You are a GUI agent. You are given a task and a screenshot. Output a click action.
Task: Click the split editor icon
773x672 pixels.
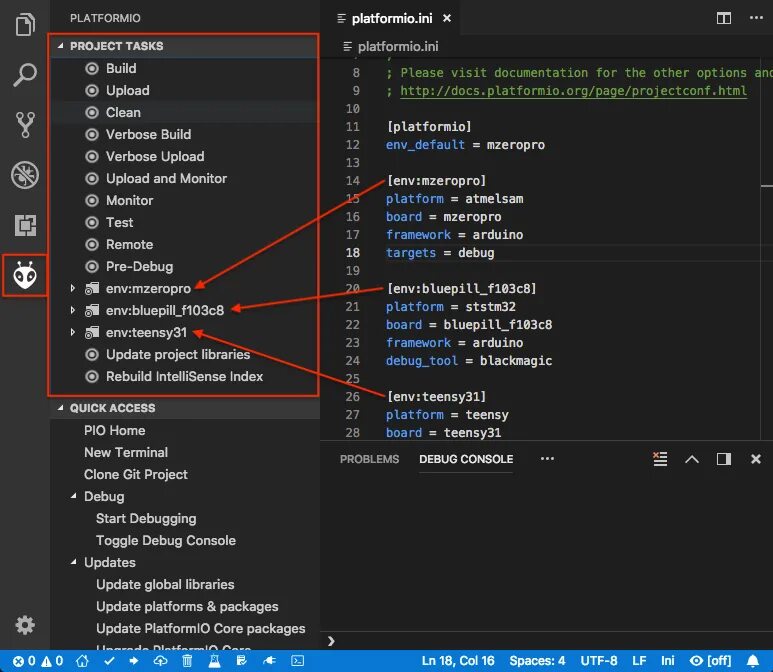[x=724, y=18]
